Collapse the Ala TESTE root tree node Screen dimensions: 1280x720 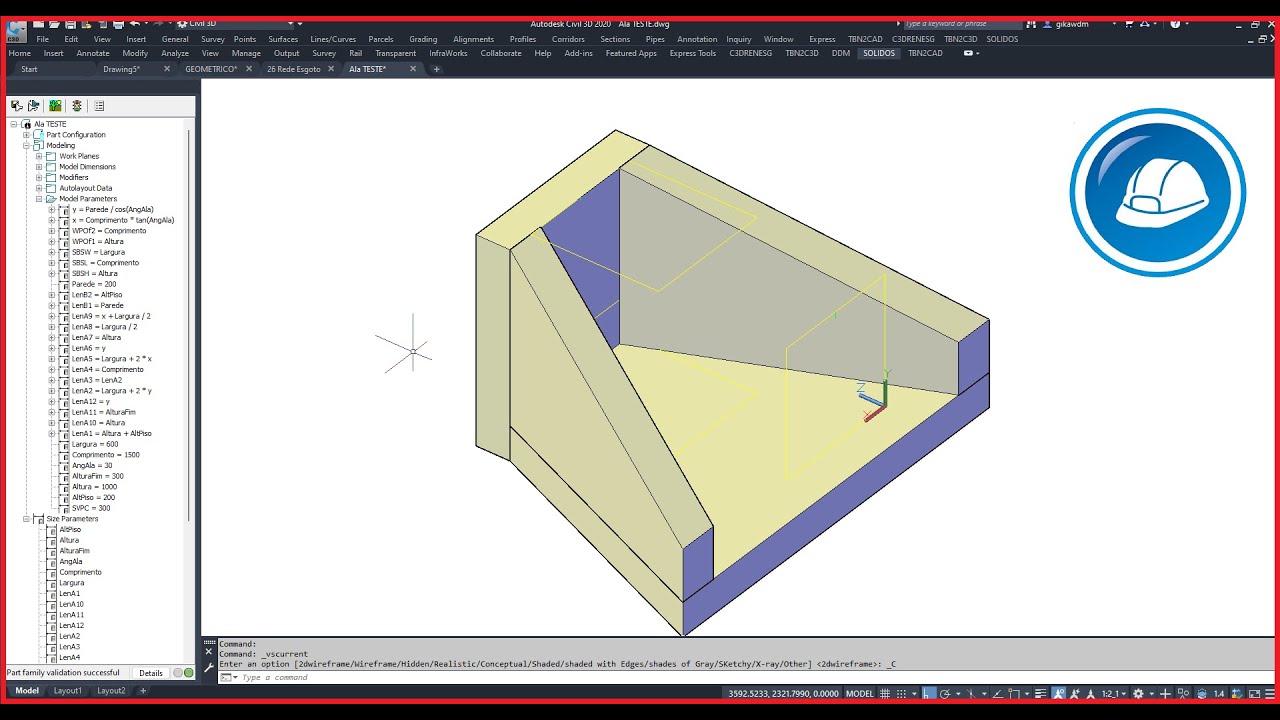coord(14,124)
